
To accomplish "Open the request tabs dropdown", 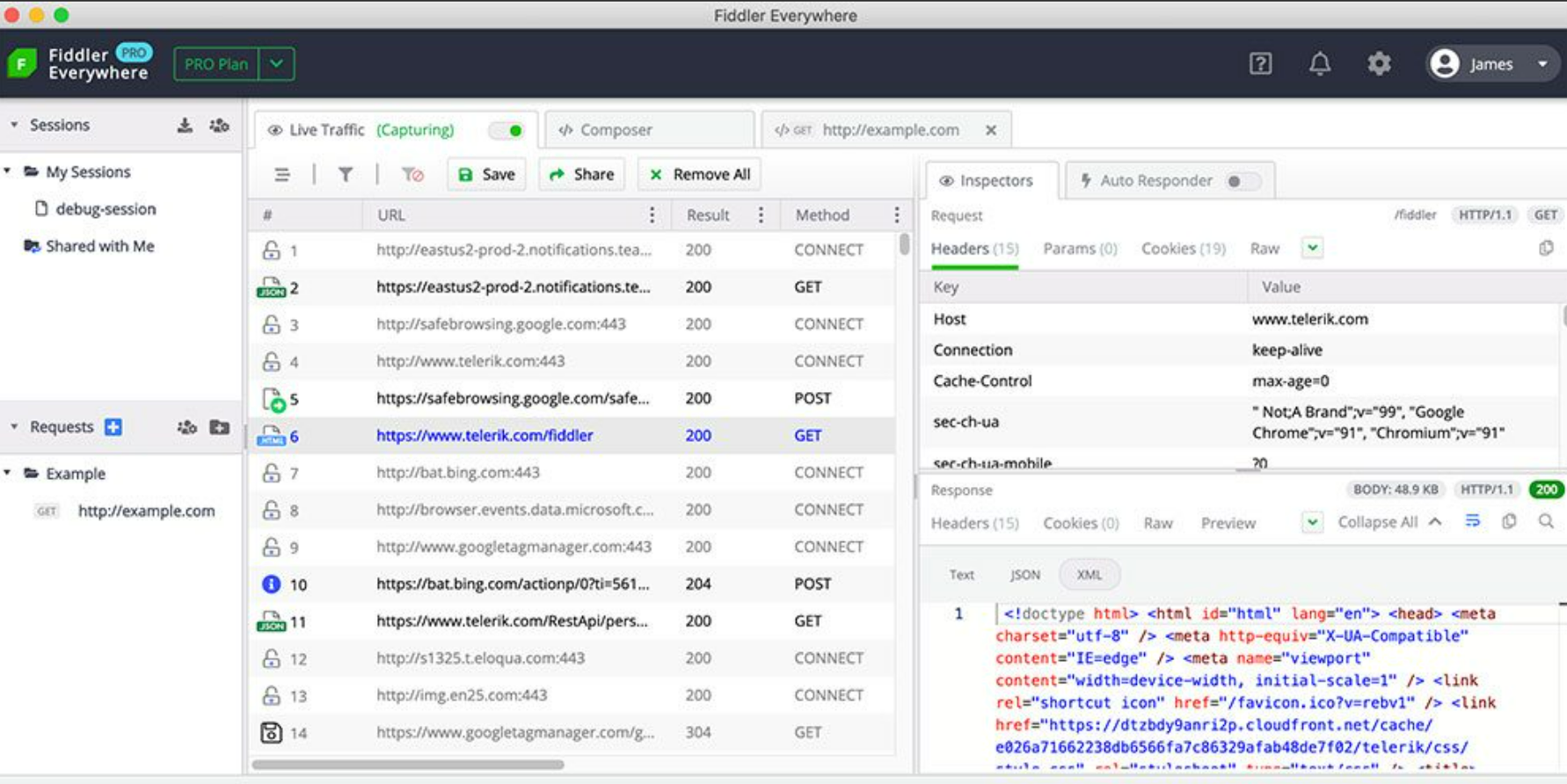I will coord(1312,248).
